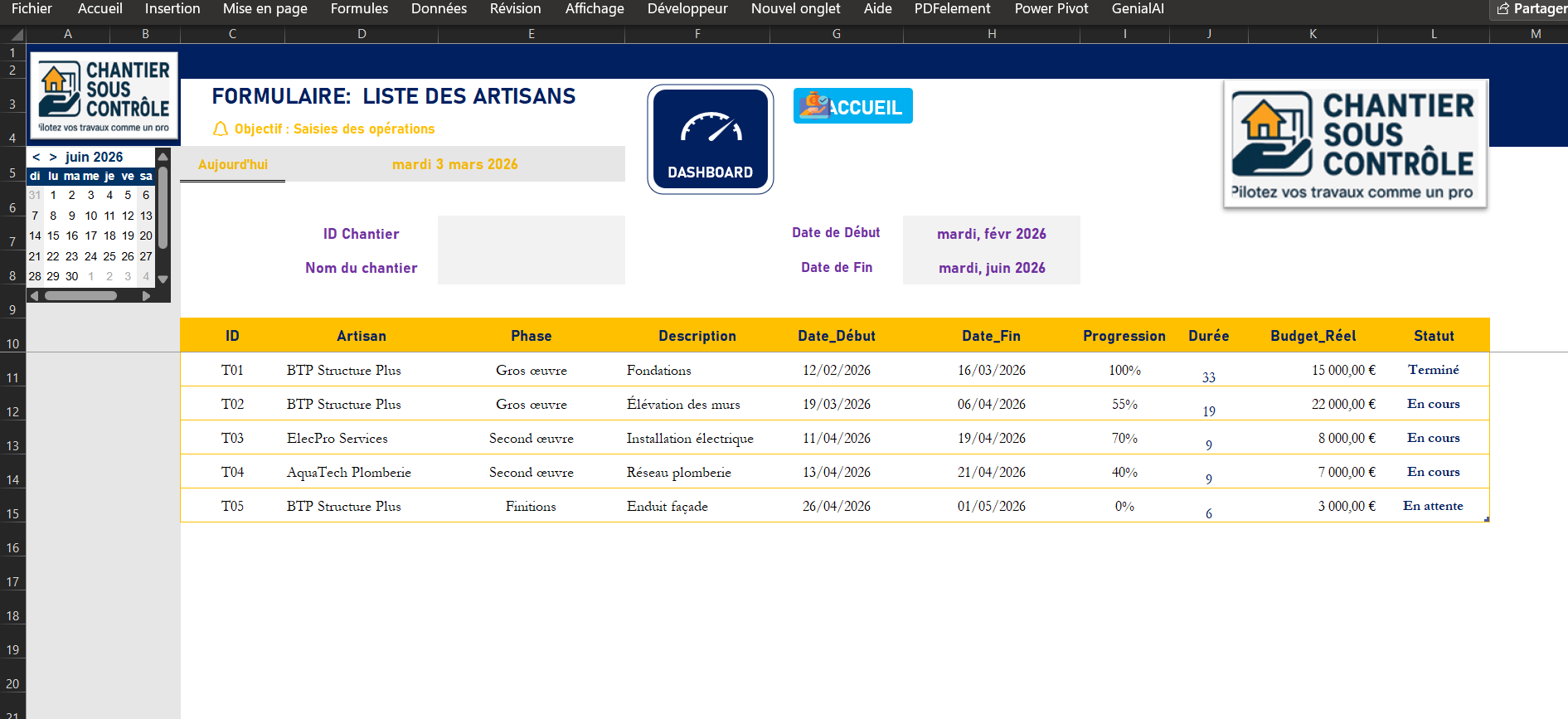
Task: Pick June 30 in the calendar
Action: click(x=72, y=276)
